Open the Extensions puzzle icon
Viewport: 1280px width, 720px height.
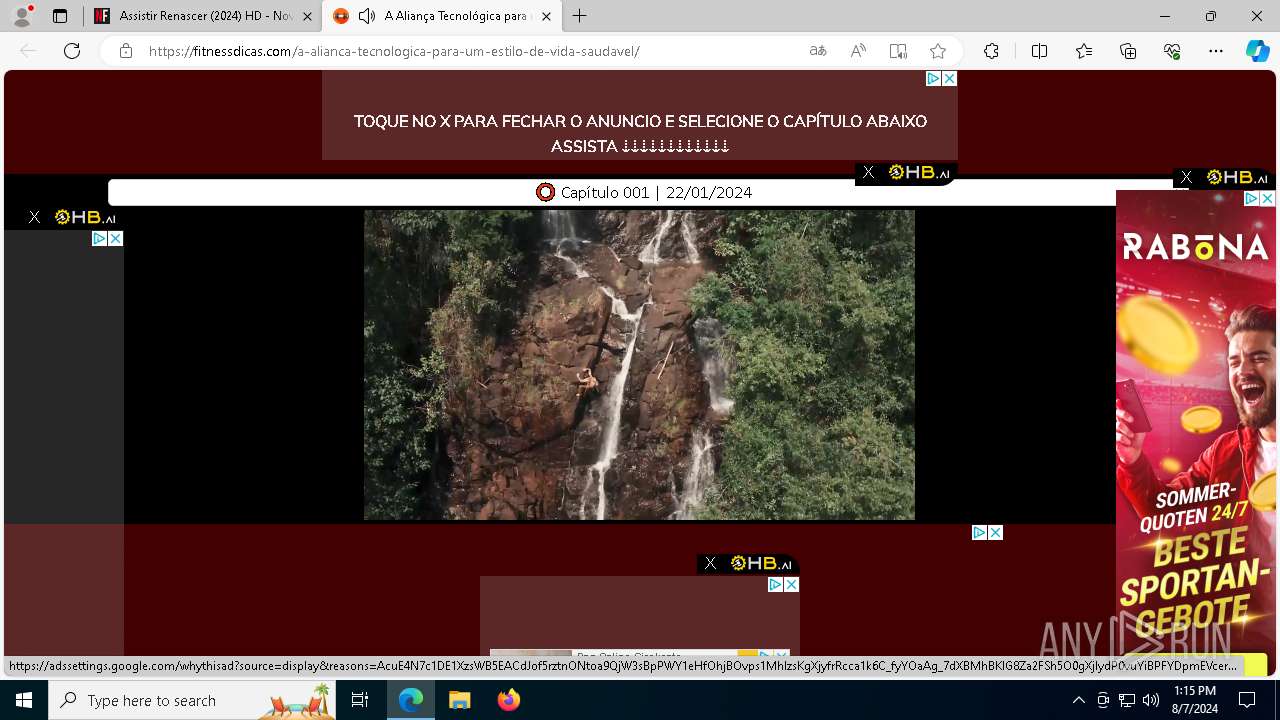(991, 51)
